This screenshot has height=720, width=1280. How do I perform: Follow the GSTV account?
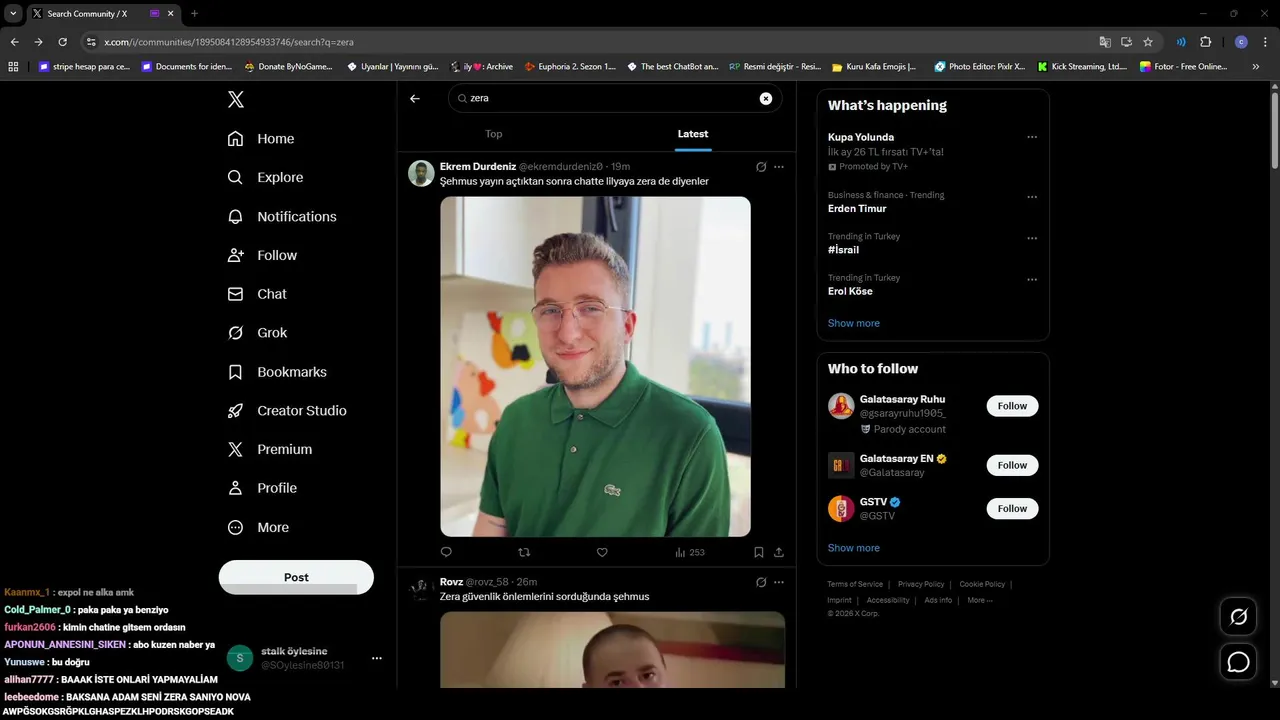1012,509
